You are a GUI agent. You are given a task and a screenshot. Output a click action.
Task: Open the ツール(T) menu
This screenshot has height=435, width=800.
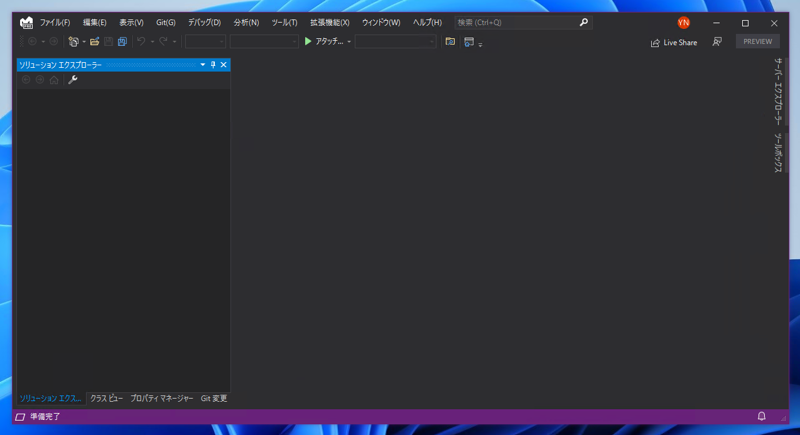(x=284, y=22)
